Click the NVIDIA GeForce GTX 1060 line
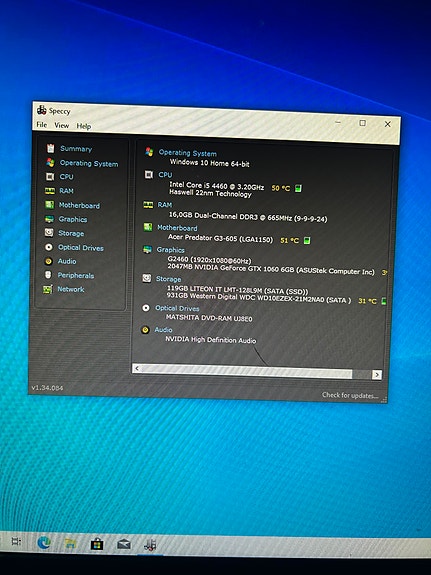The width and height of the screenshot is (431, 575). tap(271, 270)
